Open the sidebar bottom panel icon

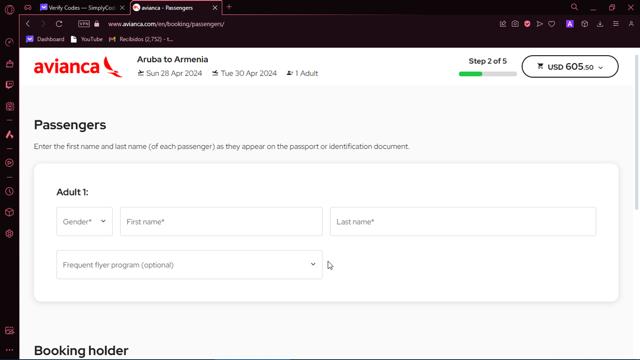(9, 331)
